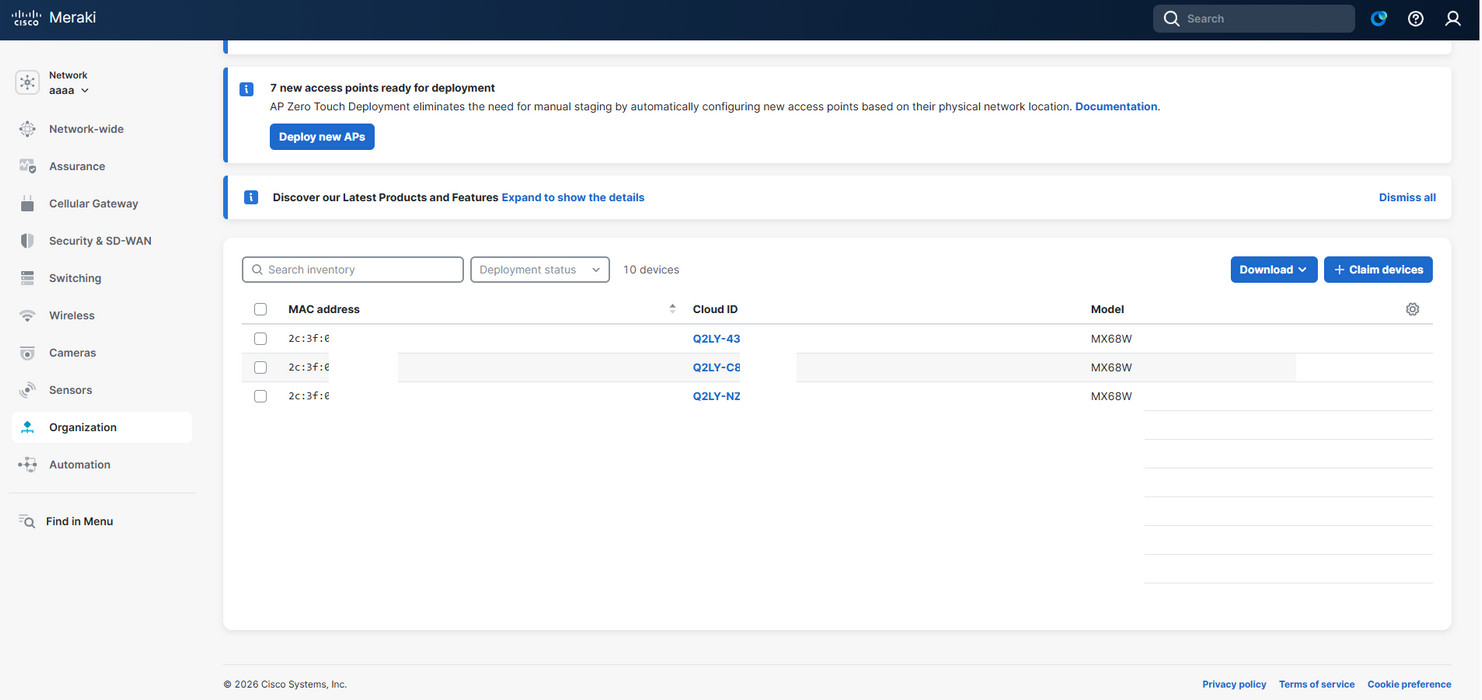Click the Cameras sidebar icon
Screen dimensions: 1482x700
pos(28,353)
